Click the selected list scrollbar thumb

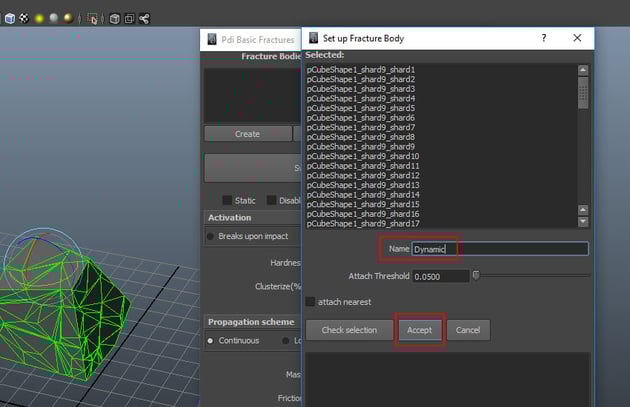pyautogui.click(x=583, y=93)
